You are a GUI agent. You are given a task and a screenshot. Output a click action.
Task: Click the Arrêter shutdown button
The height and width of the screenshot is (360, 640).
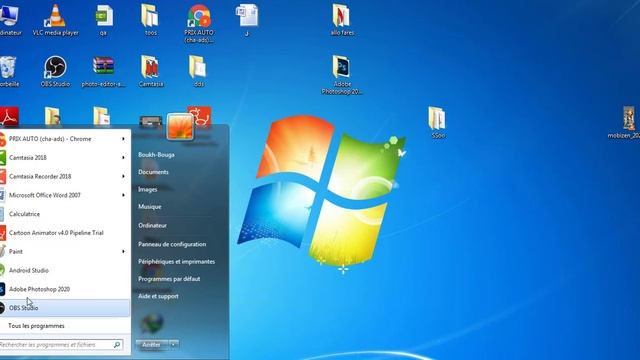pyautogui.click(x=151, y=345)
